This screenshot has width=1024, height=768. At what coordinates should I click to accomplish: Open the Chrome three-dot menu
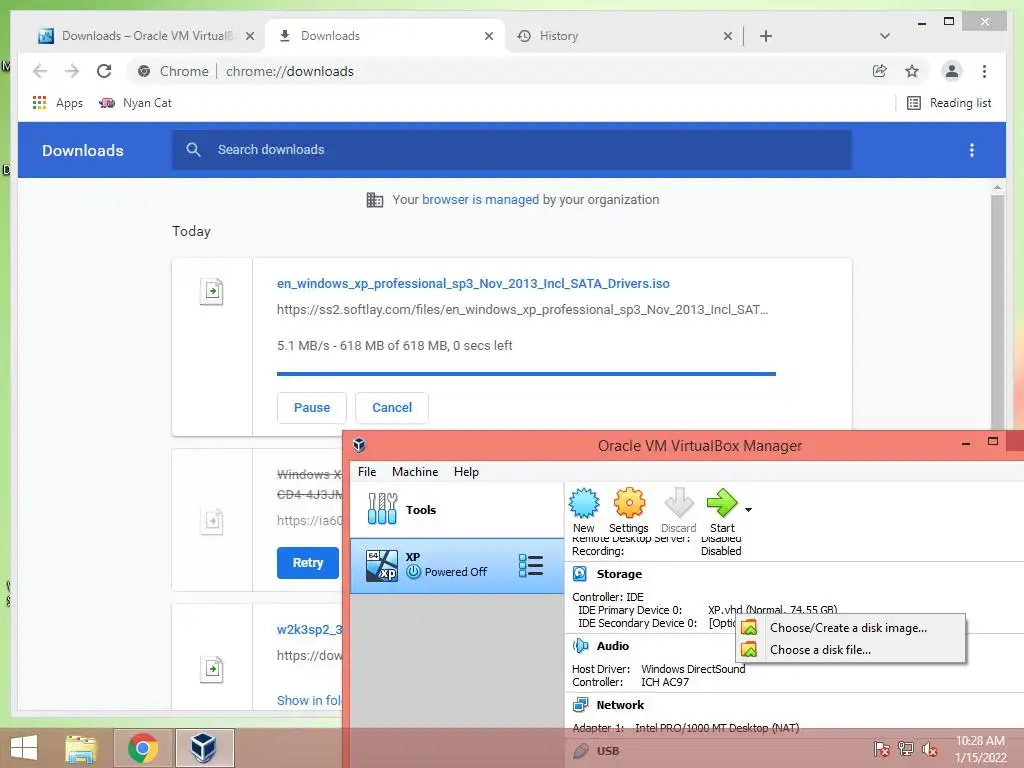pos(984,71)
